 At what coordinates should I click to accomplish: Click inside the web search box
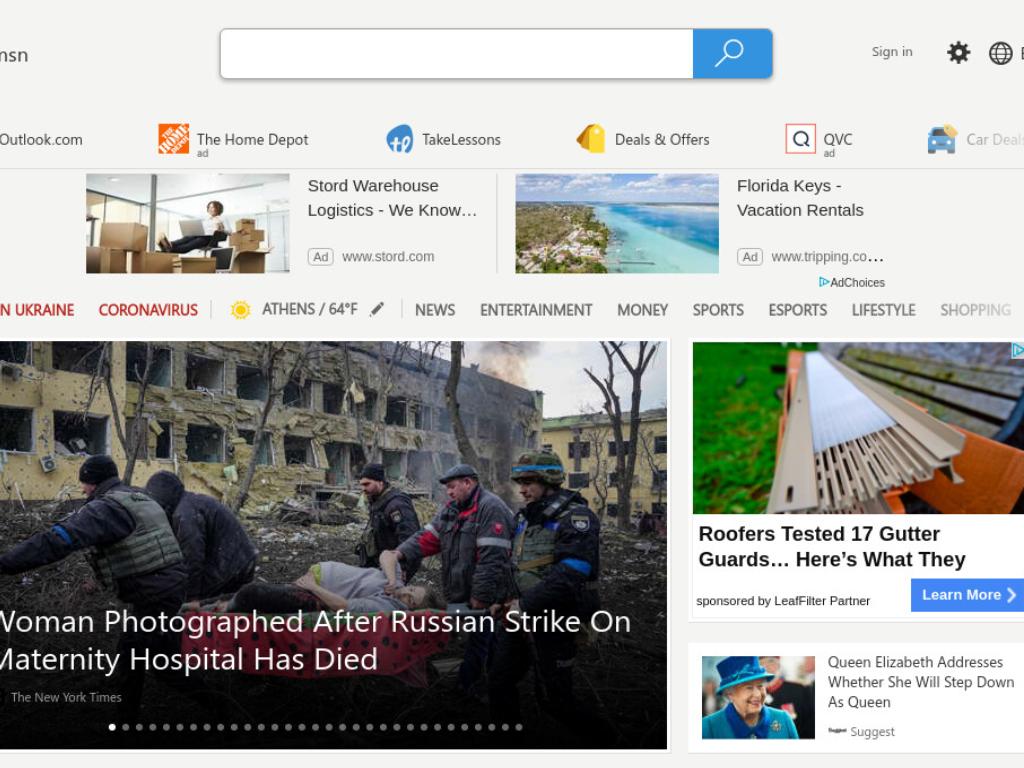[456, 54]
